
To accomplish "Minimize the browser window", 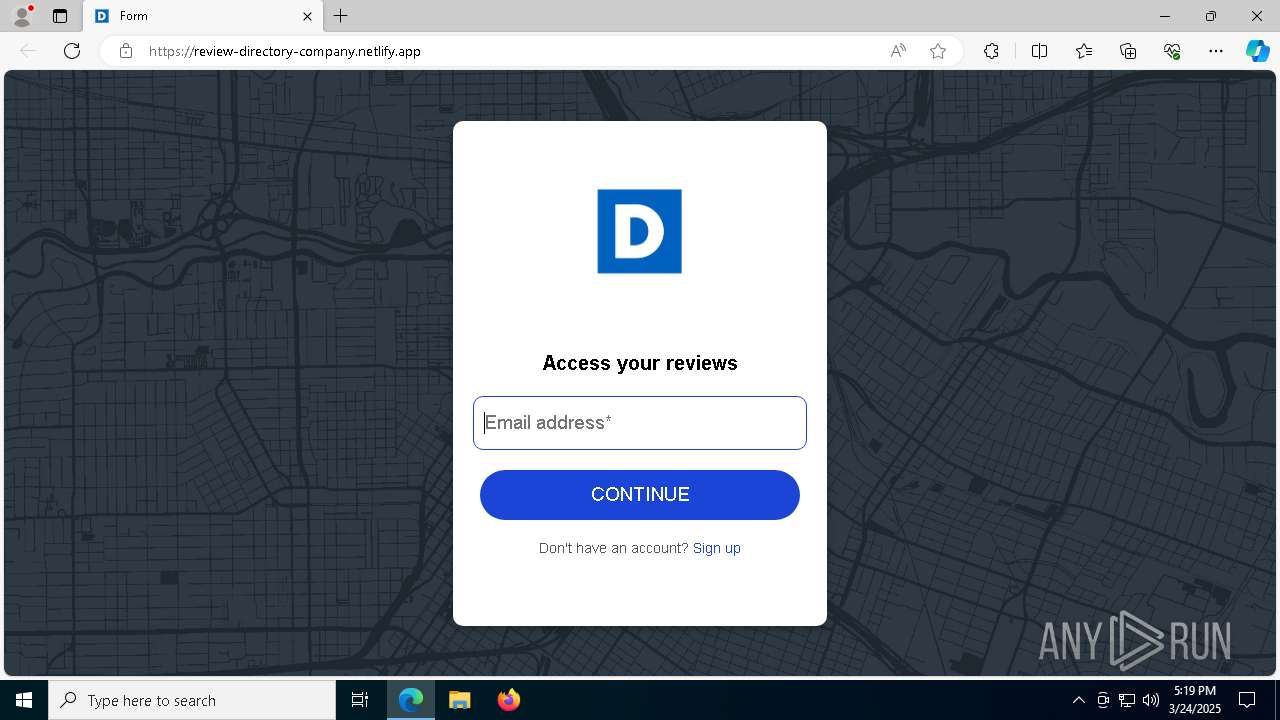I will (x=1165, y=16).
